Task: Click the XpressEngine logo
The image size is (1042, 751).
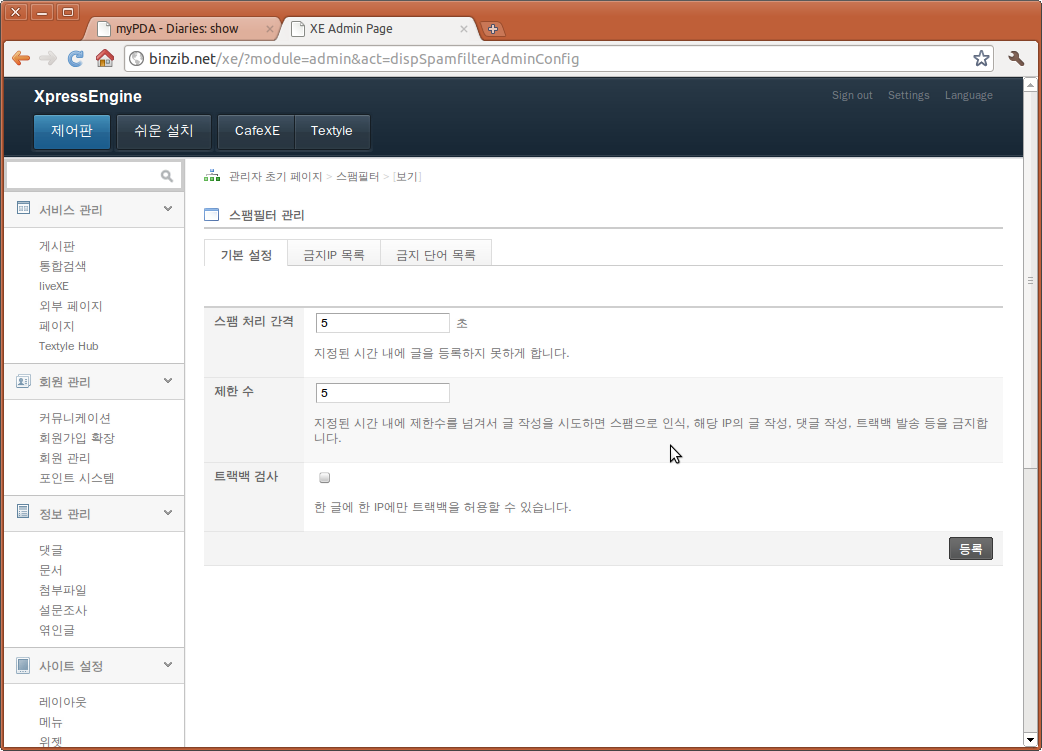Action: click(x=88, y=96)
